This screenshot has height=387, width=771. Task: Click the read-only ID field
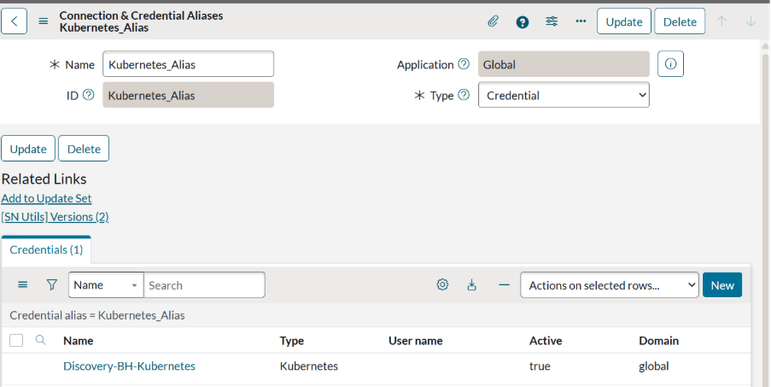188,95
